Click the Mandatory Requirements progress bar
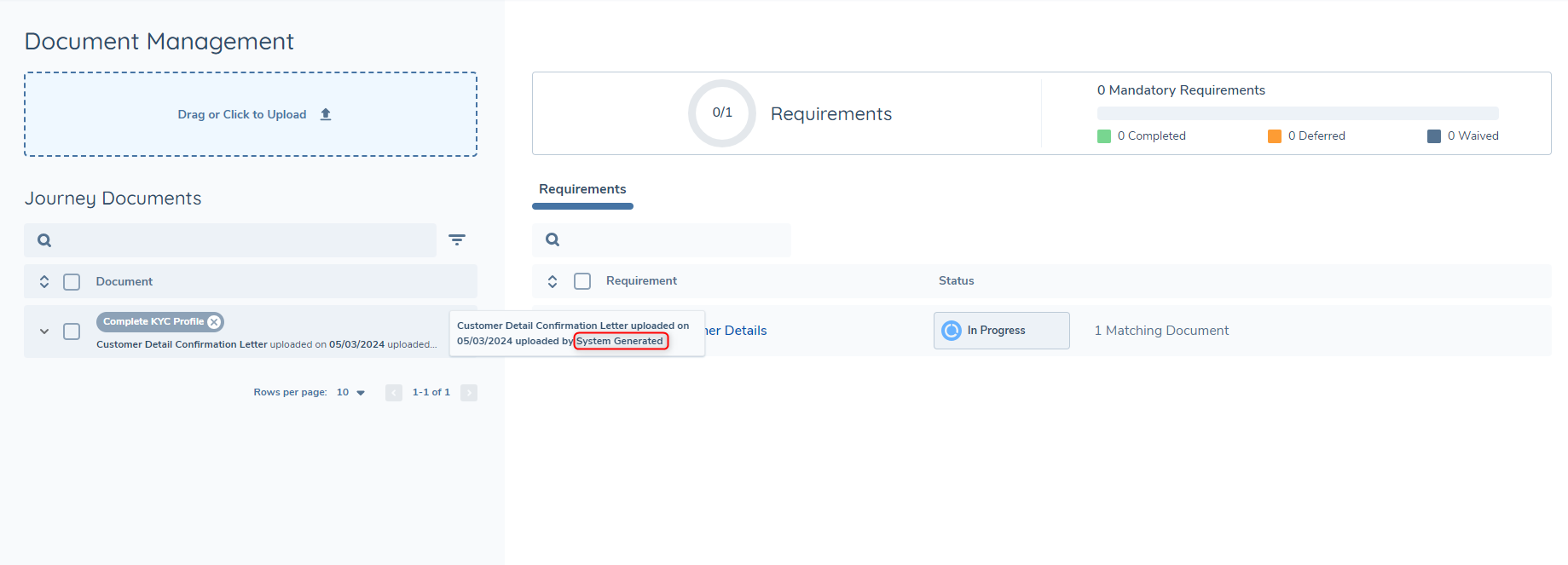Viewport: 1568px width, 565px height. point(1297,113)
